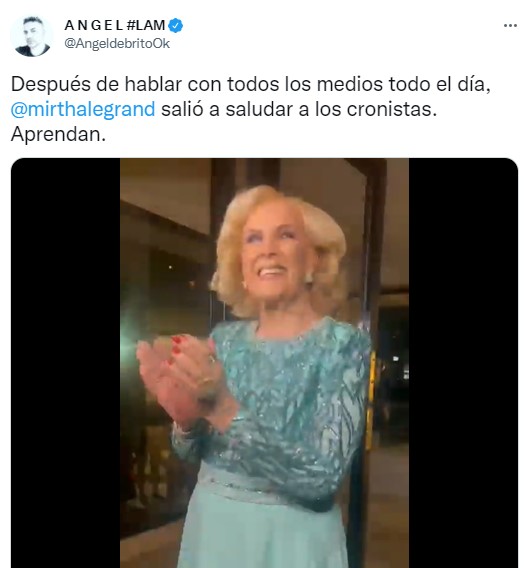Click the tweet line starting with Después de hablar
This screenshot has width=528, height=568.
pos(251,84)
